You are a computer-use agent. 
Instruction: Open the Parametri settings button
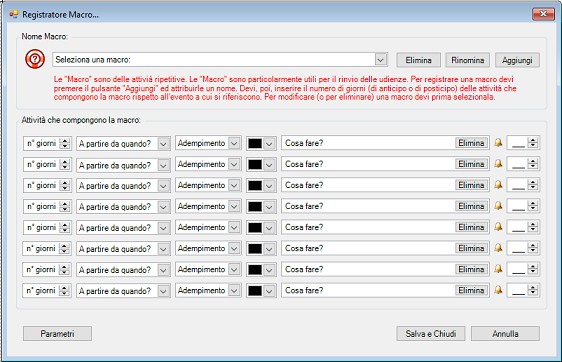(57, 333)
